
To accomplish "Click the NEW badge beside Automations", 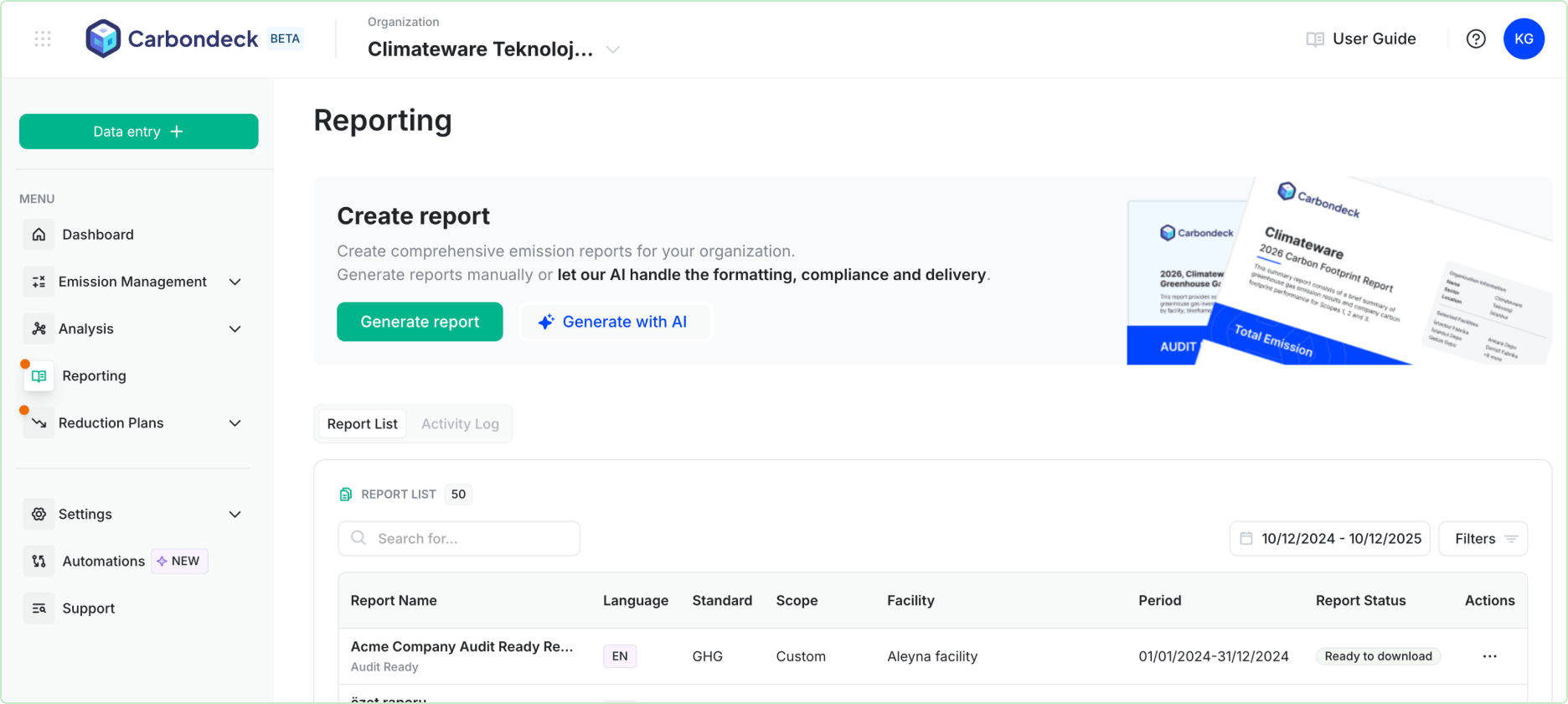I will pyautogui.click(x=179, y=562).
